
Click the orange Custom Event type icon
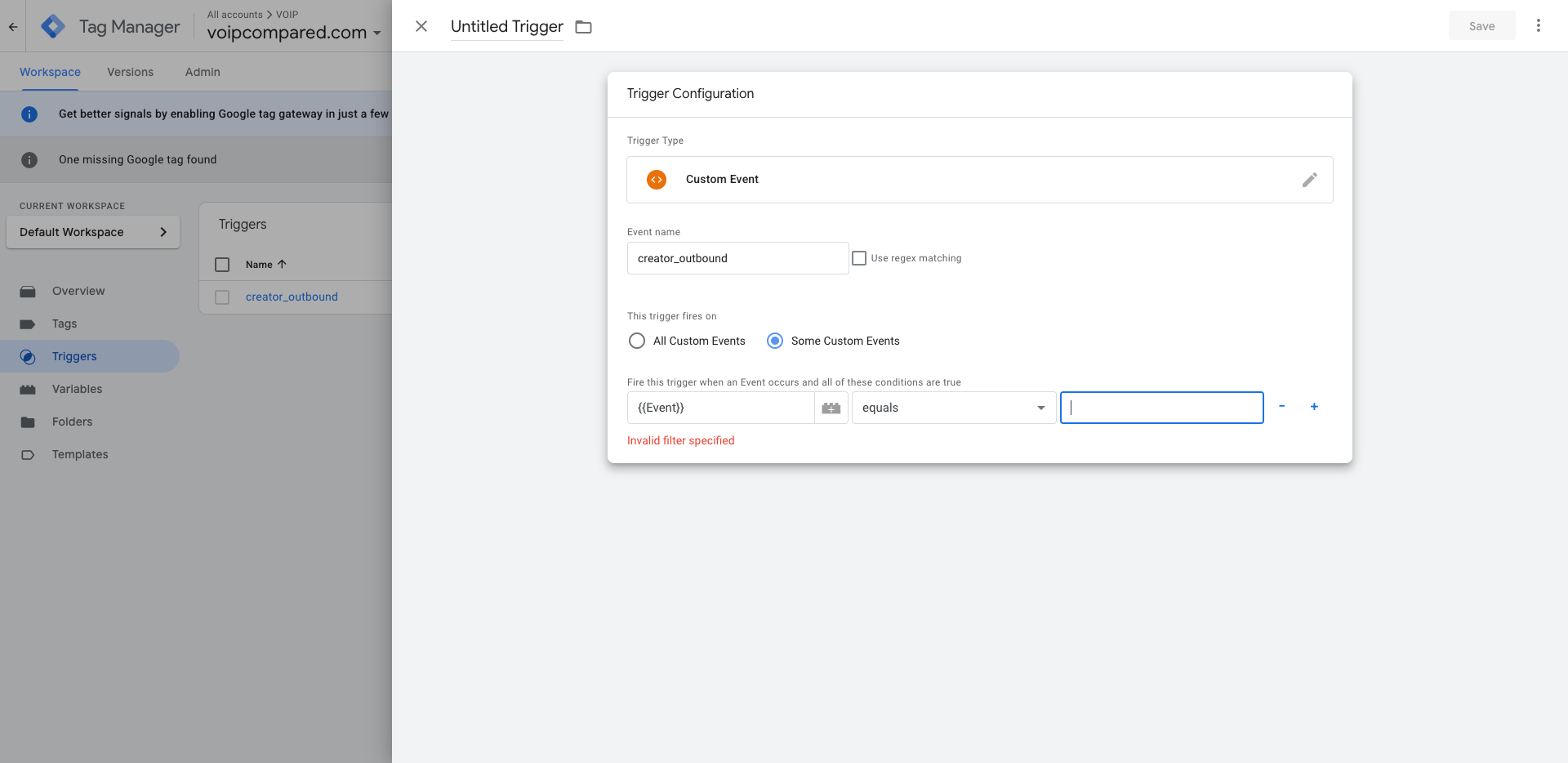click(657, 180)
